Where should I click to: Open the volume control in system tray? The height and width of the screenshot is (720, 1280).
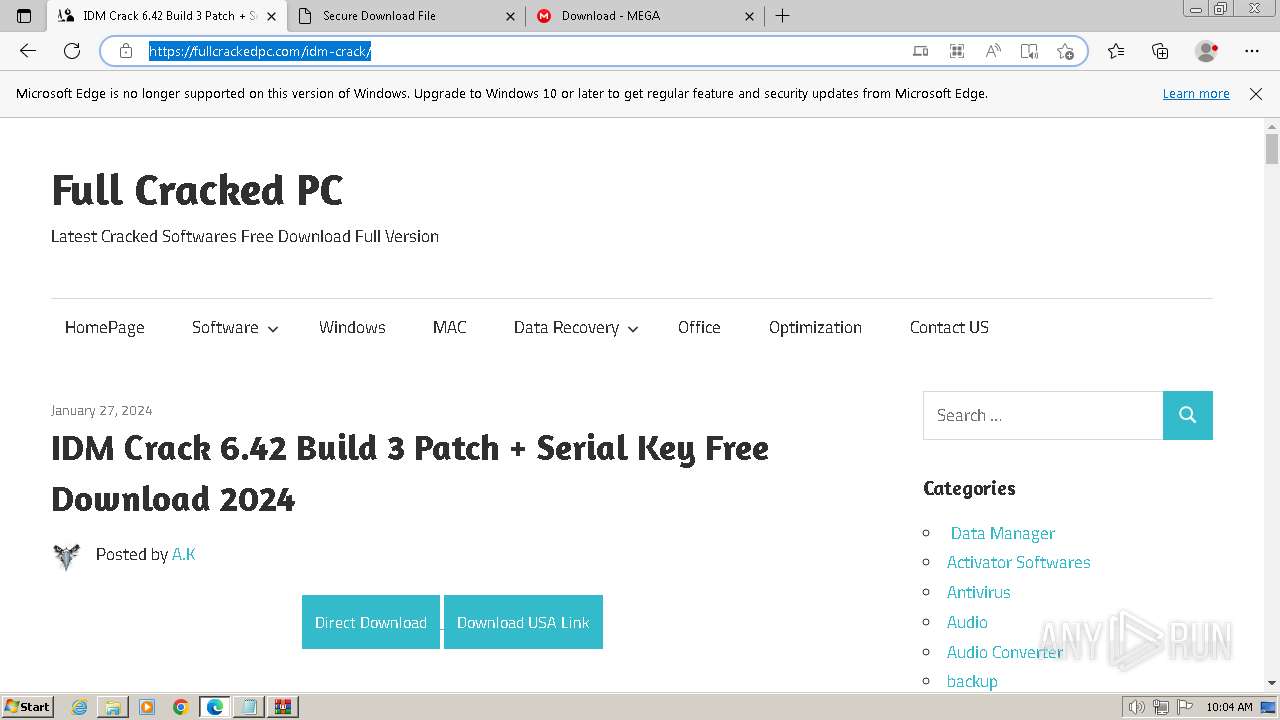[x=1137, y=707]
